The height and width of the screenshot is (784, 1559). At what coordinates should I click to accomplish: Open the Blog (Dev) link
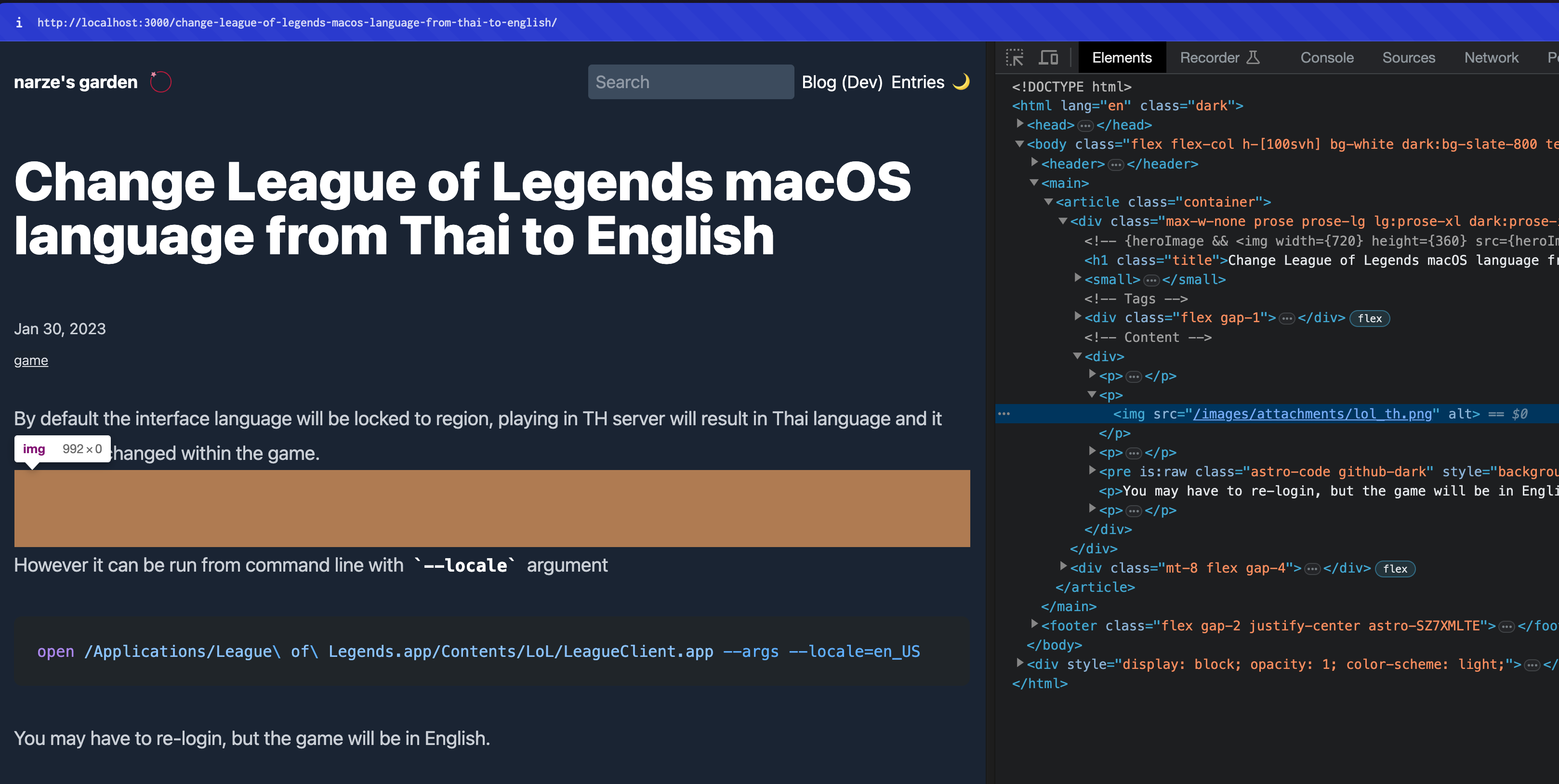[x=842, y=82]
